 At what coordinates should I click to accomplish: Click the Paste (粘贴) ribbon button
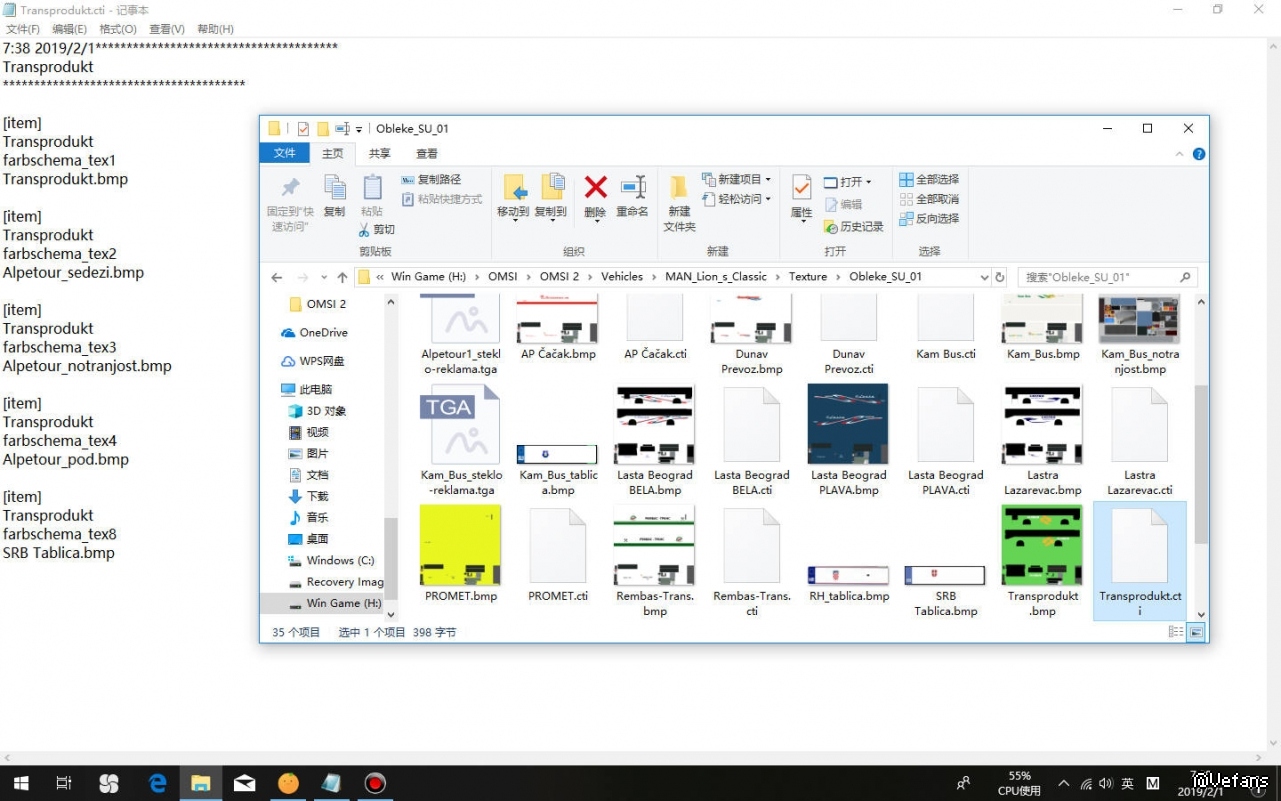coord(372,196)
